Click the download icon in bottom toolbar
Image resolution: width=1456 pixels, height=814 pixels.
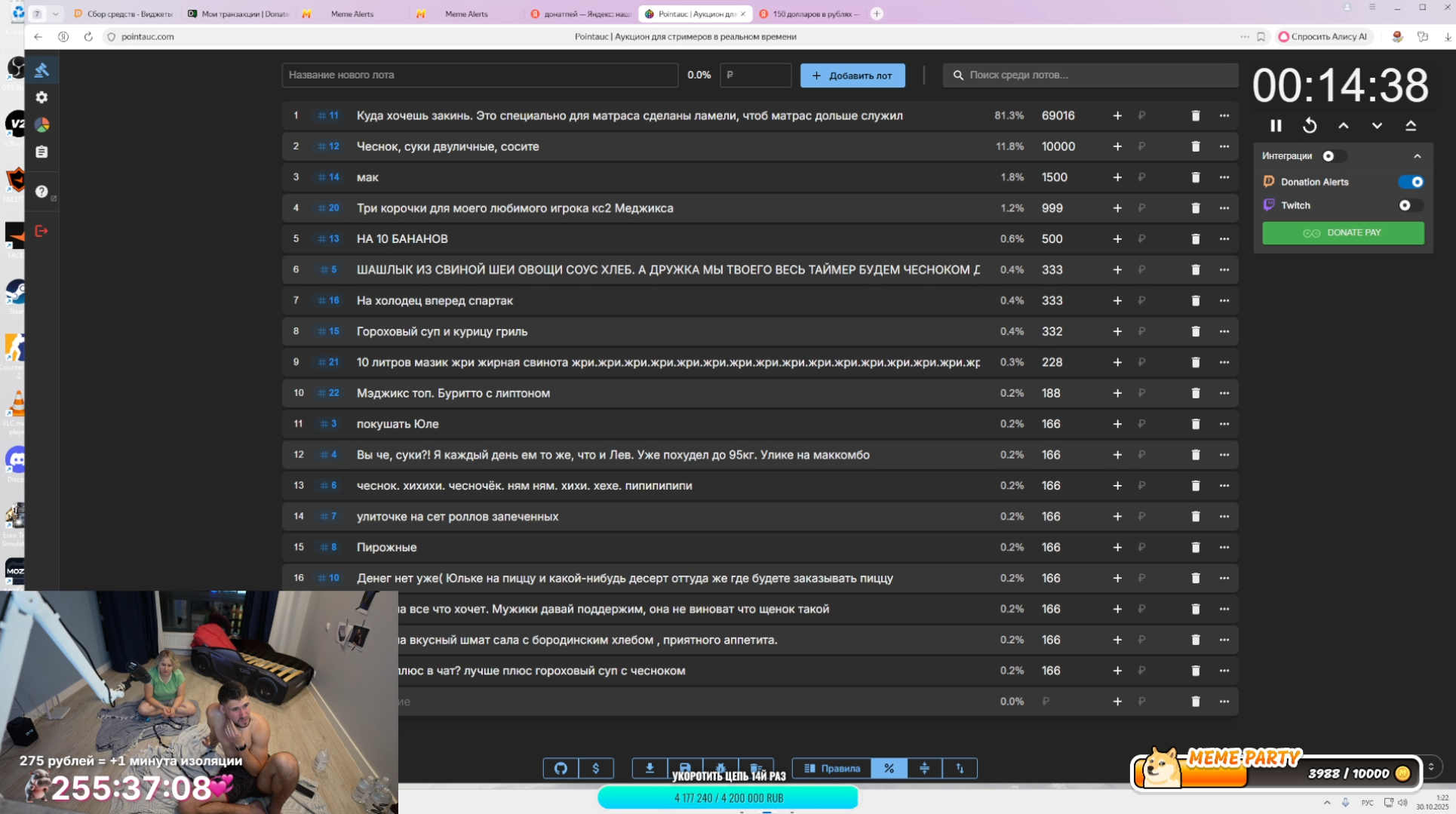pos(650,768)
